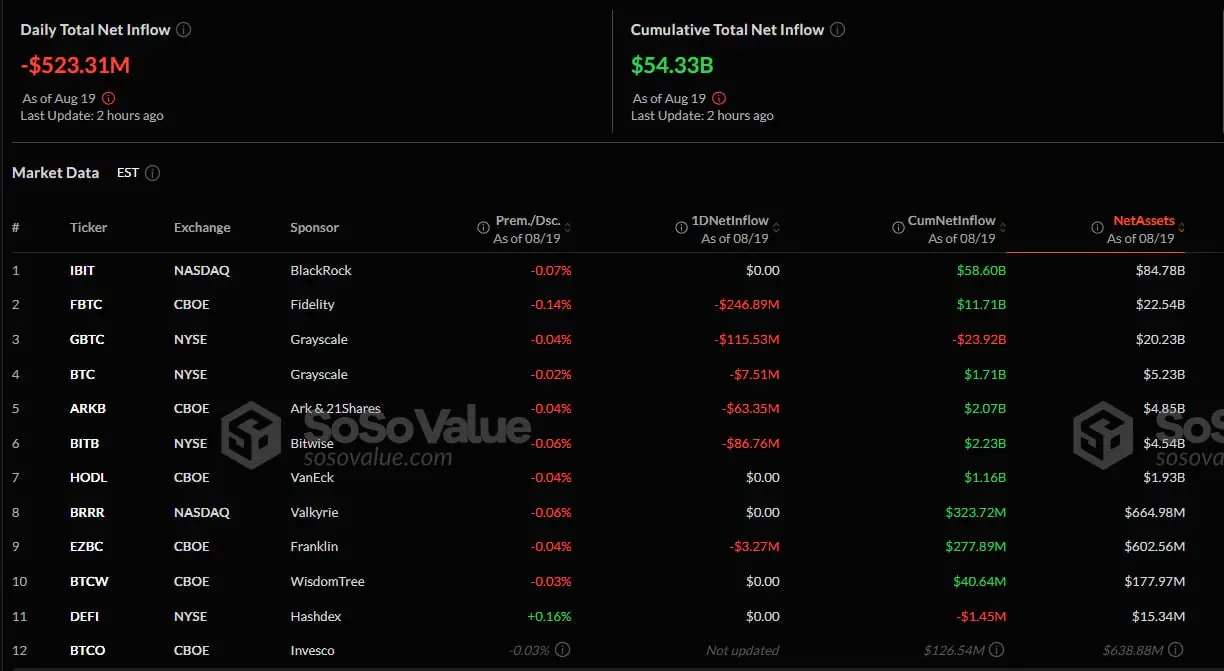Open the BTC ticker in row 4
The image size is (1224, 671).
(x=82, y=375)
